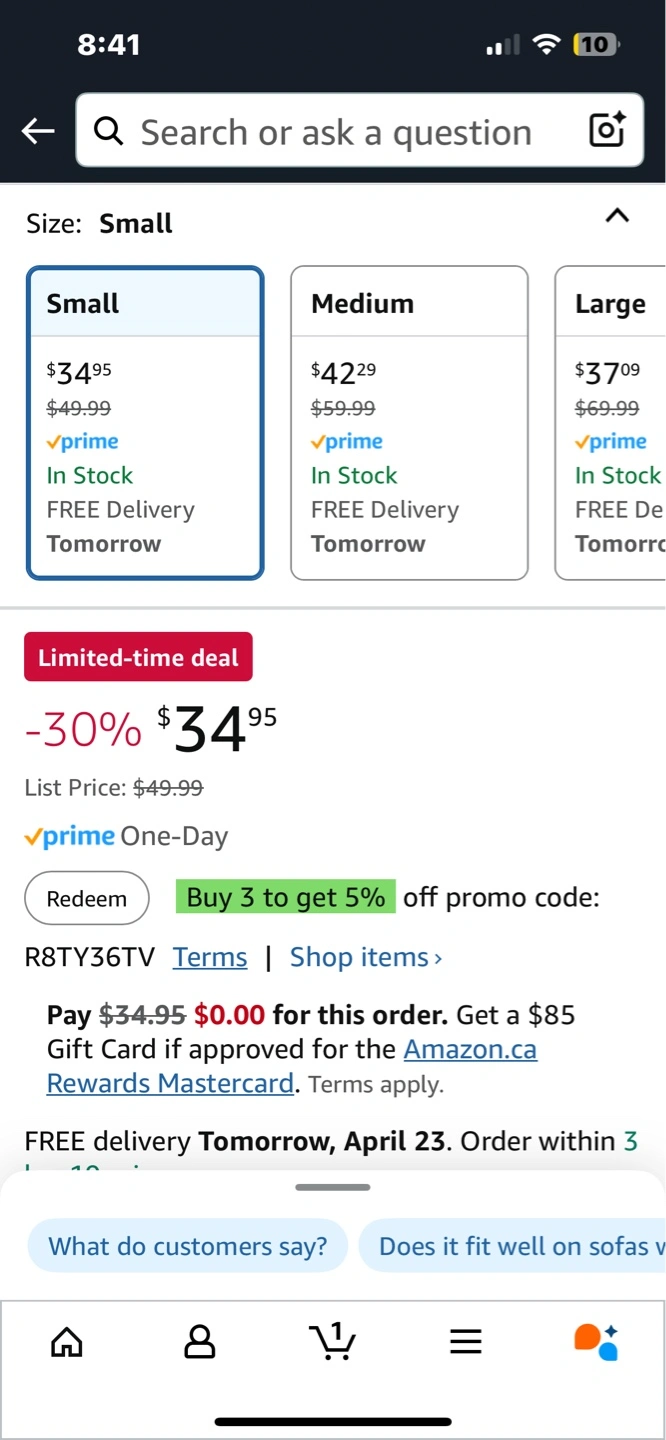Open the shopping cart icon
Viewport: 666px width, 1440px height.
332,1341
